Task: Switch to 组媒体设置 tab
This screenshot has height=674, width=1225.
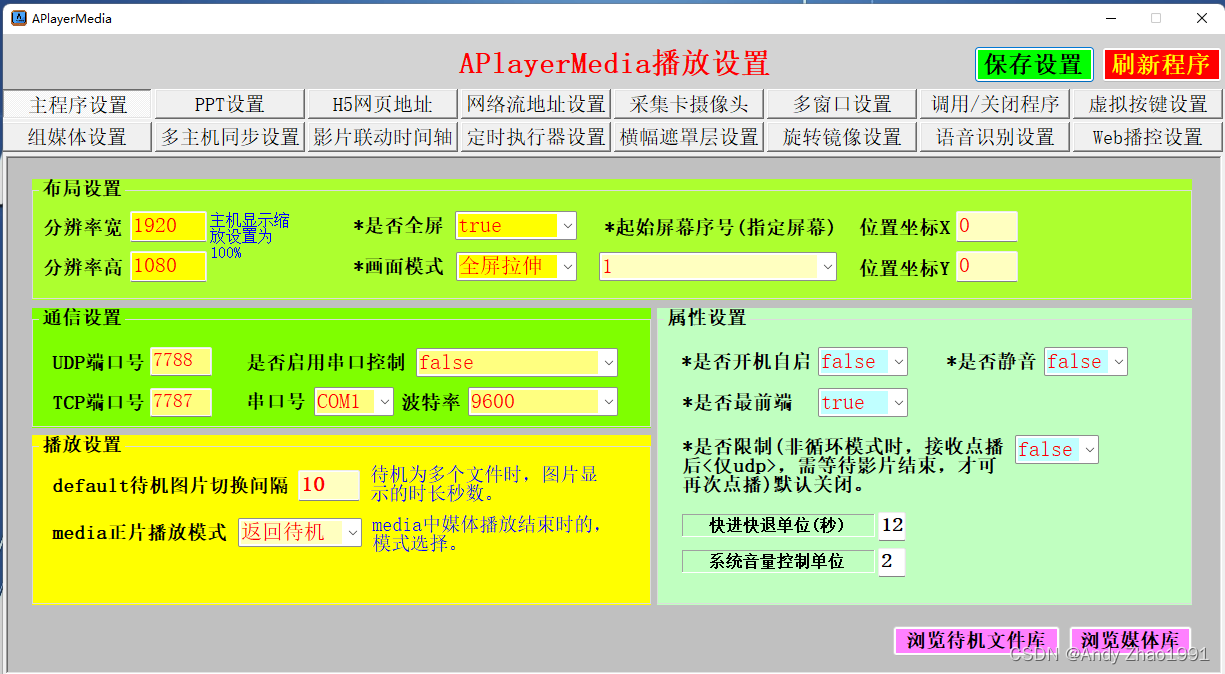Action: (x=78, y=137)
